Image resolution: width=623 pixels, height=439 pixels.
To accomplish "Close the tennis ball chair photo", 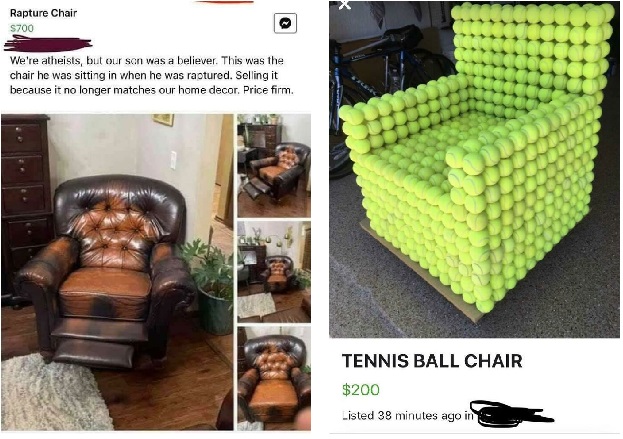I will tap(345, 4).
